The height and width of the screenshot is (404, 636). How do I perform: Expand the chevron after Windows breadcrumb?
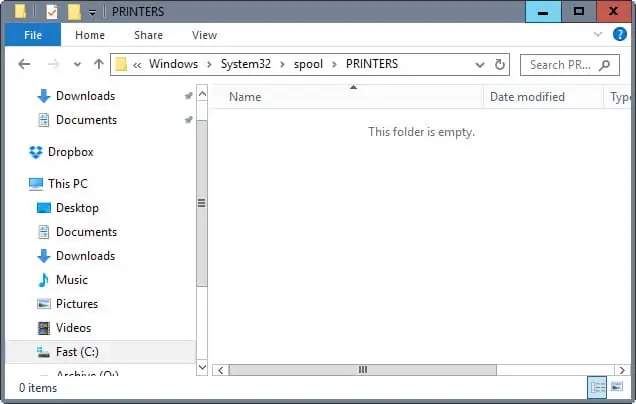pyautogui.click(x=209, y=64)
